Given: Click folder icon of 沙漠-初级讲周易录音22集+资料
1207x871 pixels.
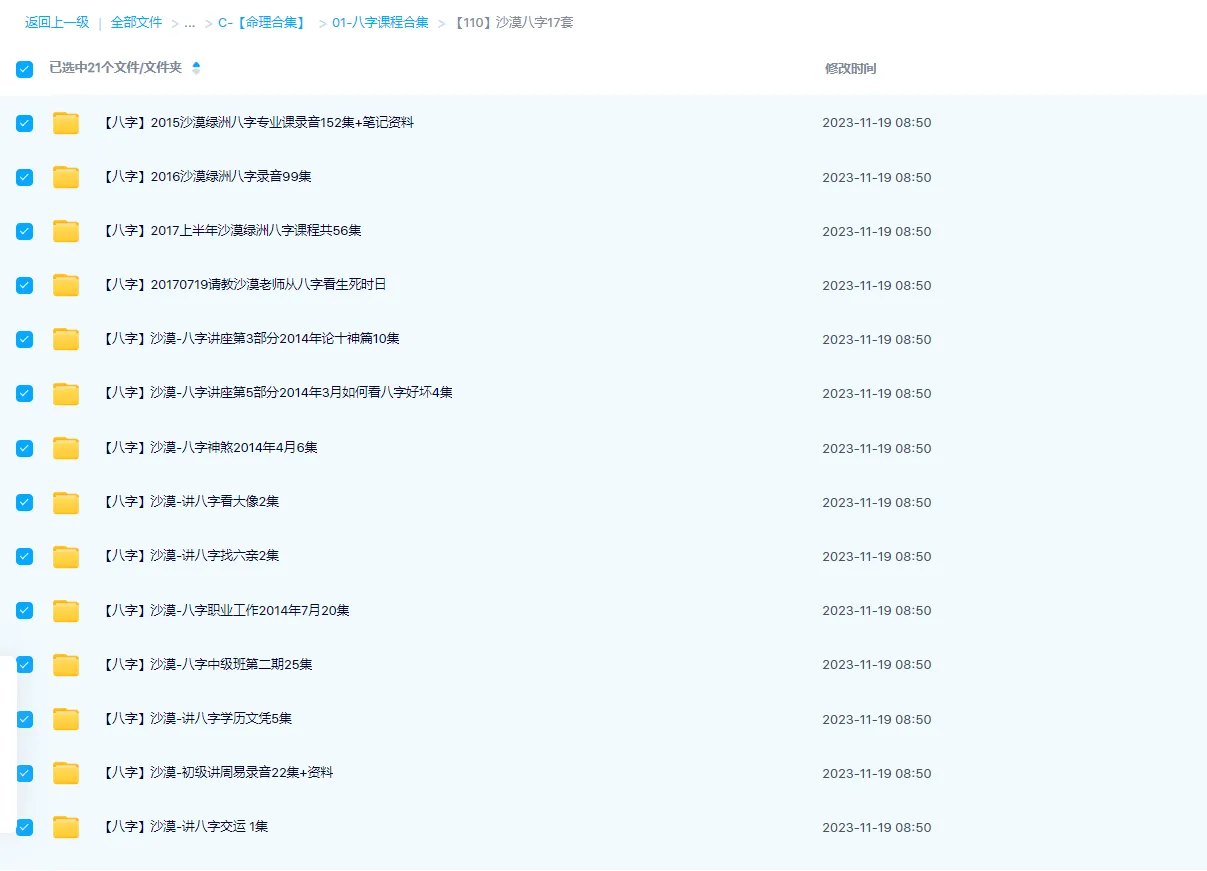Looking at the screenshot, I should tap(65, 773).
